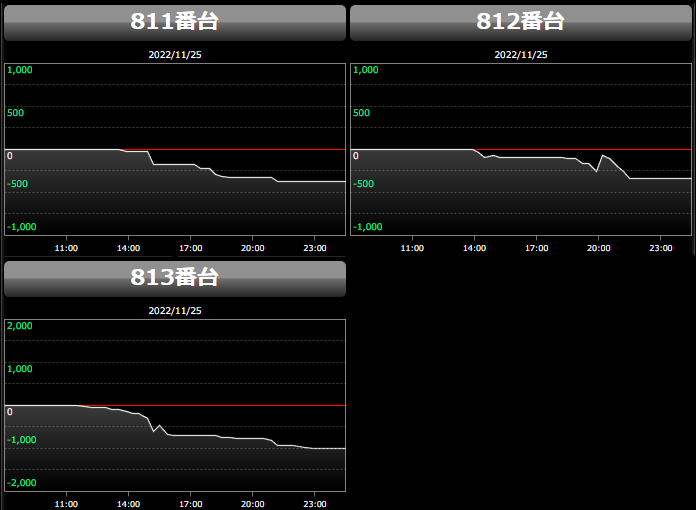Select 20:00 time marker on 813 chart
The width and height of the screenshot is (696, 510).
point(252,504)
